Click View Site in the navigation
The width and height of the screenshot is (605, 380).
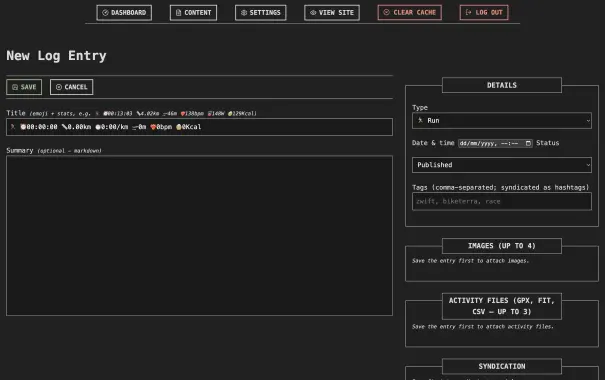point(332,13)
